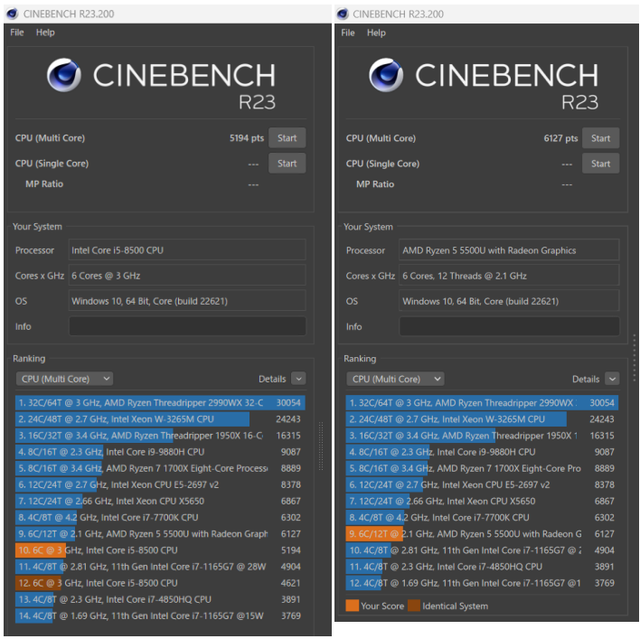Click Cores field showing 6 Cores @ 3 GHz
640x639 pixels.
tap(187, 275)
